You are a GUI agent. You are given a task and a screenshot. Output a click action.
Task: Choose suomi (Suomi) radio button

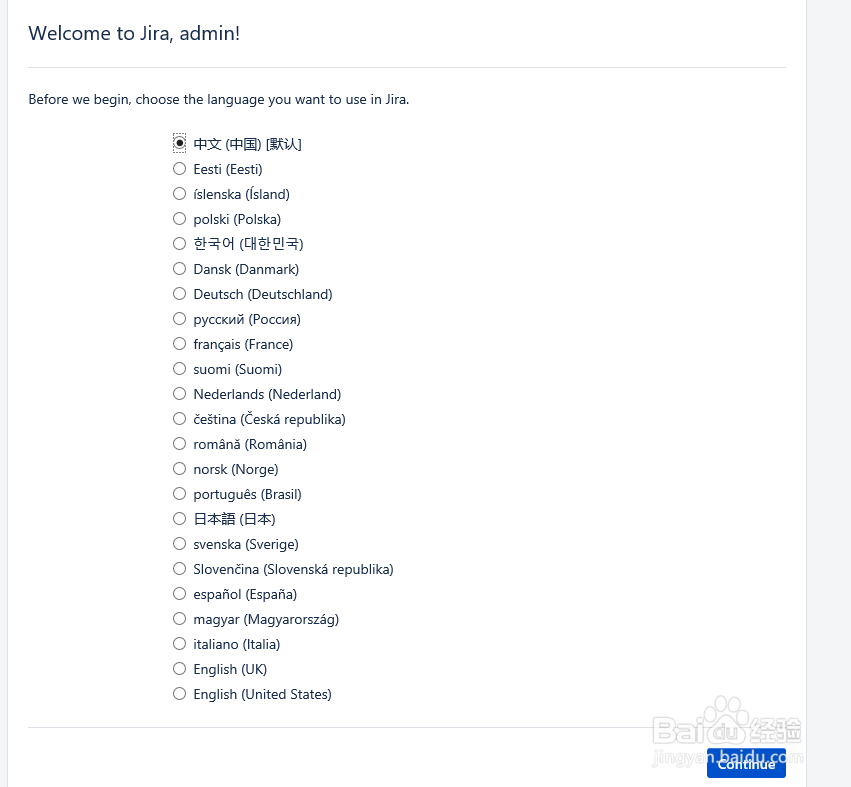tap(180, 369)
